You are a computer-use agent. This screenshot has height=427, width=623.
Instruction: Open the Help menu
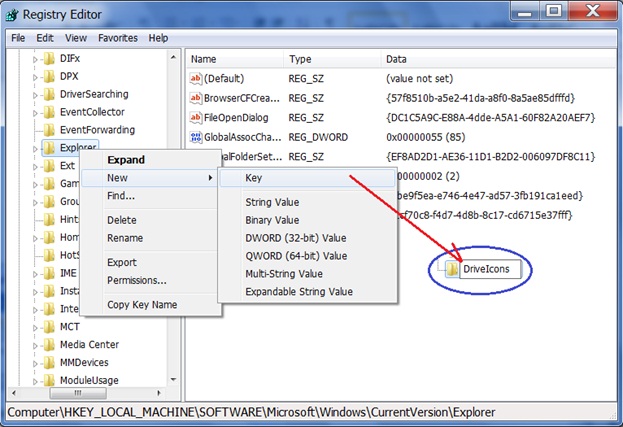tap(158, 38)
